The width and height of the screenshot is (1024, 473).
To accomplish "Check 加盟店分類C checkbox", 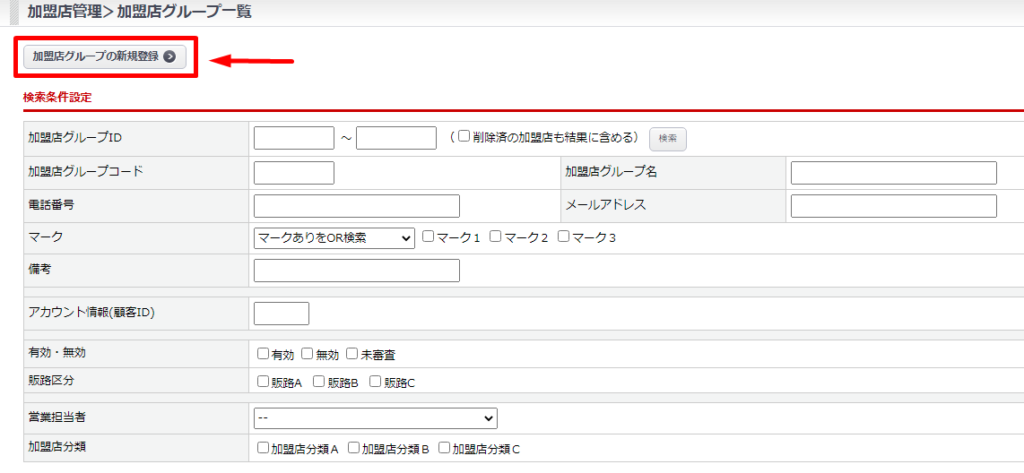I will [444, 448].
